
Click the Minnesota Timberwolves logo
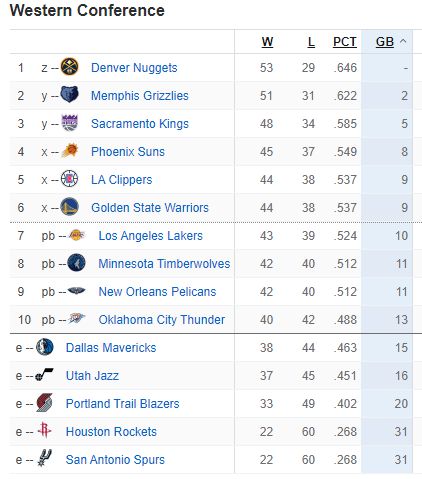coord(76,263)
